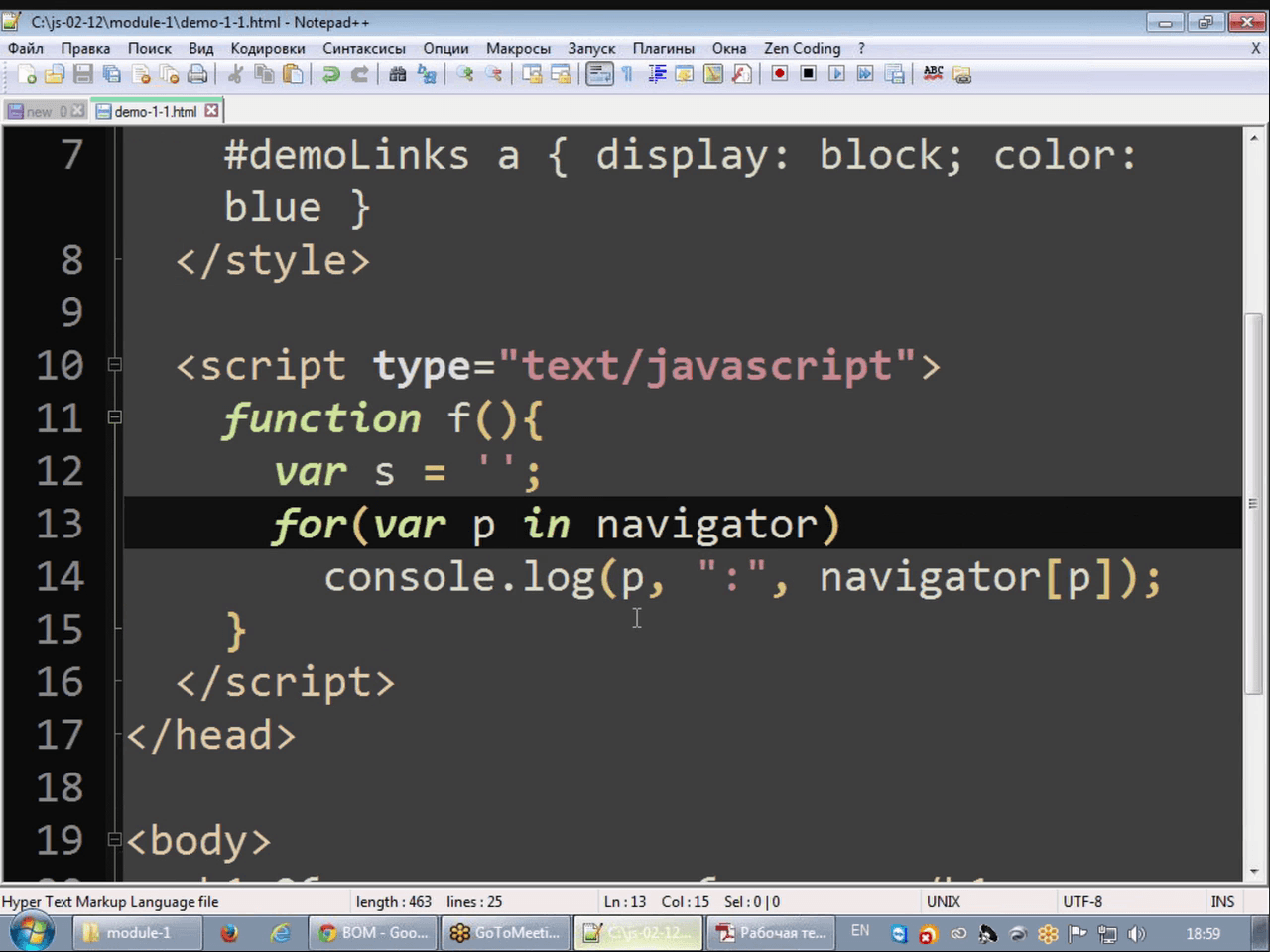Click the Open file folder icon
The width and height of the screenshot is (1270, 952).
pos(55,74)
